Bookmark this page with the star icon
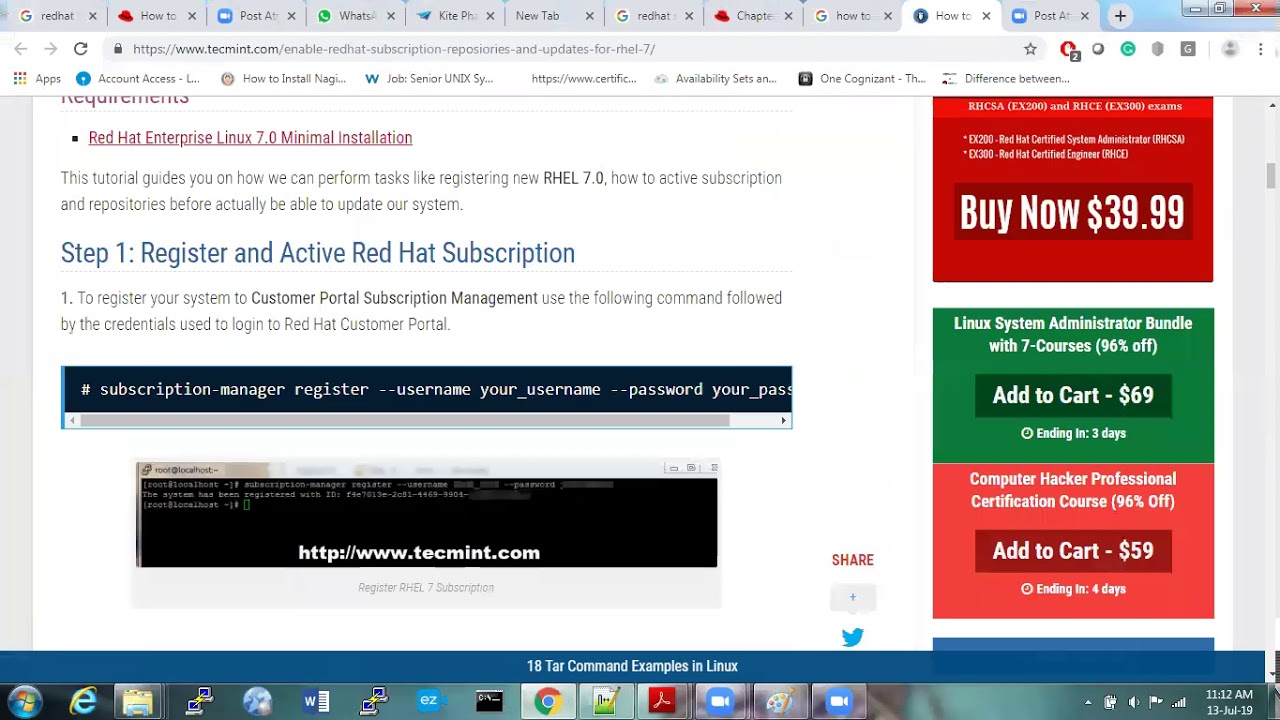This screenshot has width=1280, height=720. point(1030,49)
